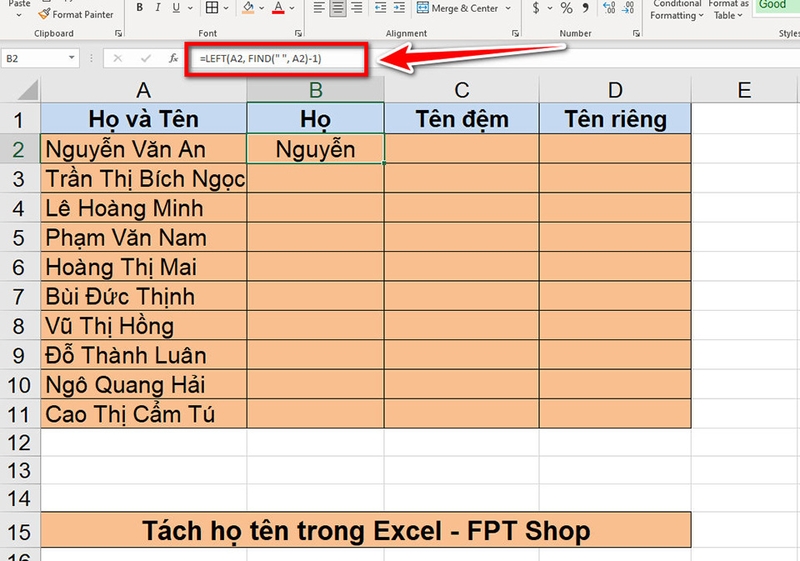This screenshot has height=561, width=800.
Task: Click cell 'Họ và Tên' header
Action: pos(144,119)
